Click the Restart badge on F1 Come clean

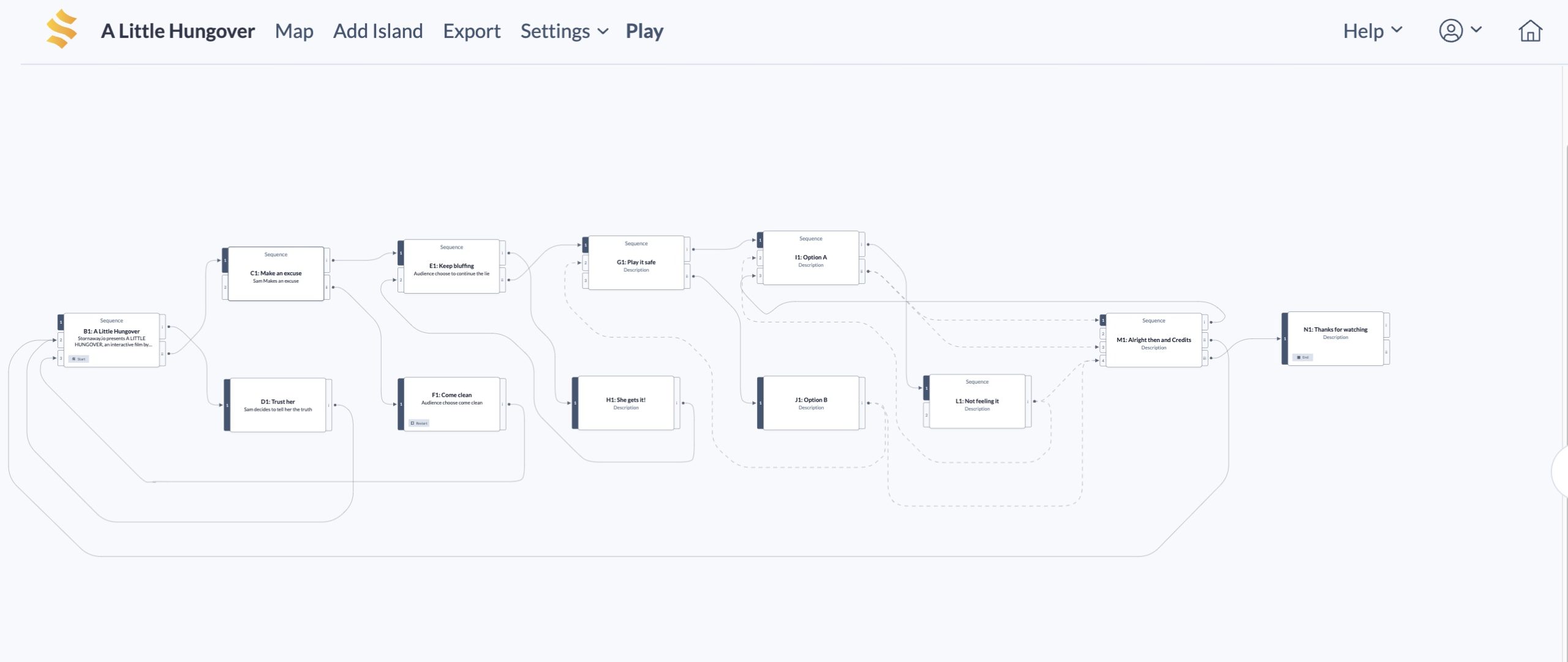click(x=420, y=422)
